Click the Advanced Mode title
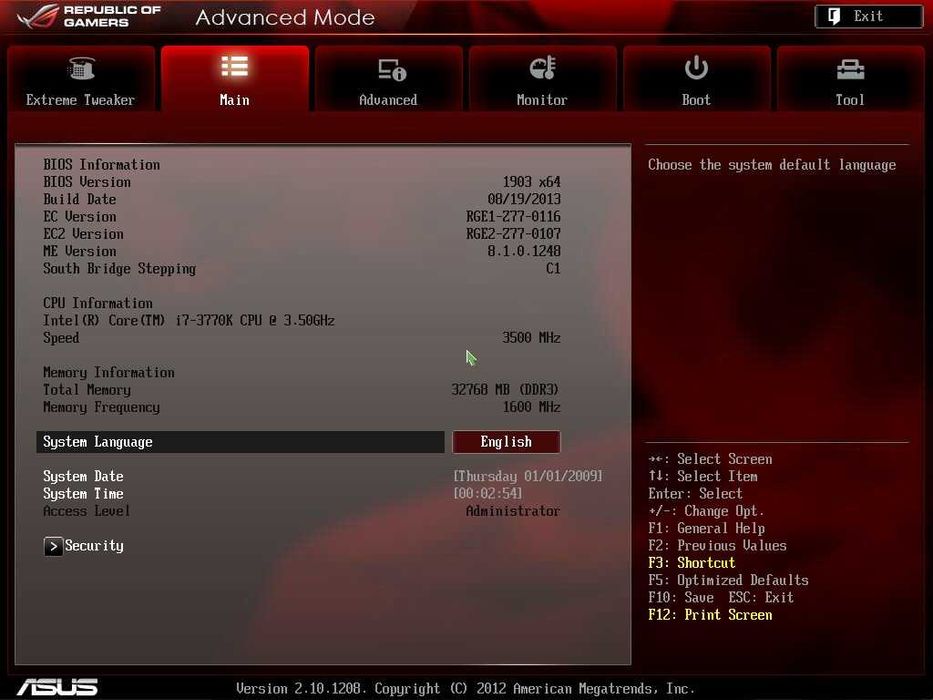The height and width of the screenshot is (700, 933). (x=285, y=17)
